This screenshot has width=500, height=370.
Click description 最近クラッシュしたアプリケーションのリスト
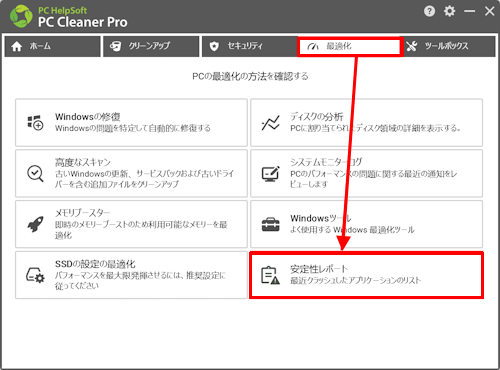tap(355, 281)
